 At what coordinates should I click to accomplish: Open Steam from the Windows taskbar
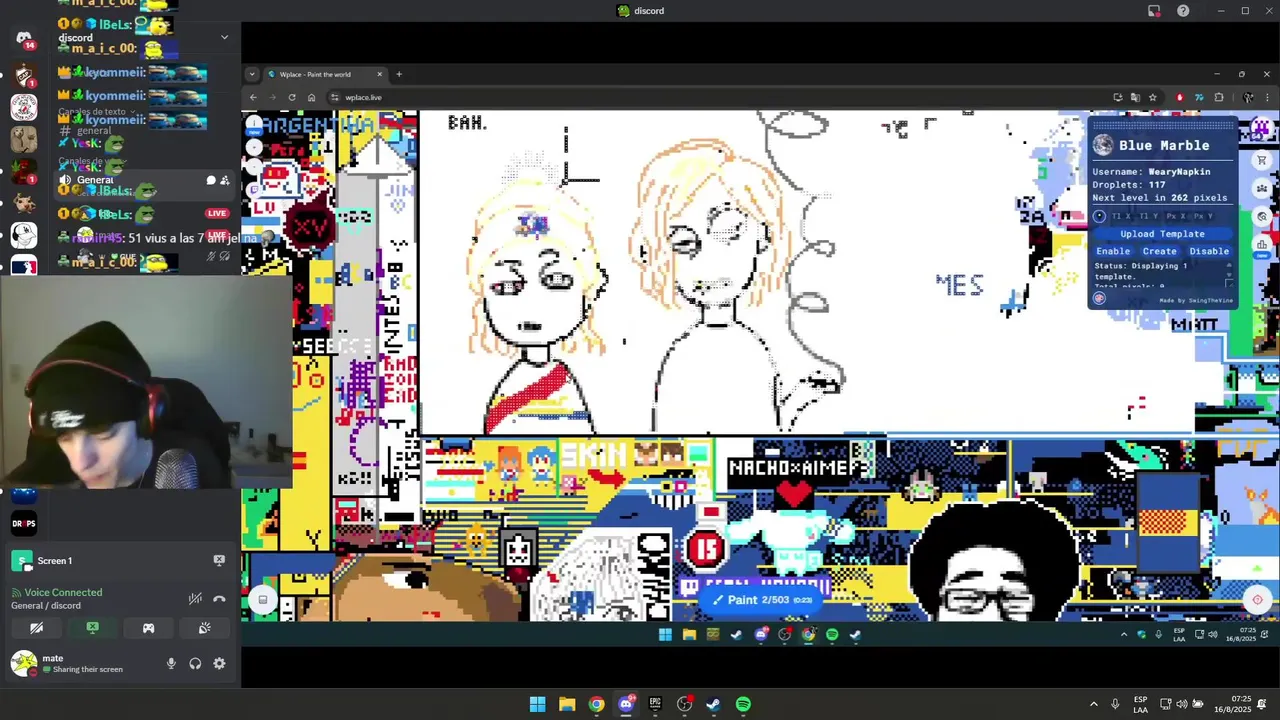tap(713, 704)
